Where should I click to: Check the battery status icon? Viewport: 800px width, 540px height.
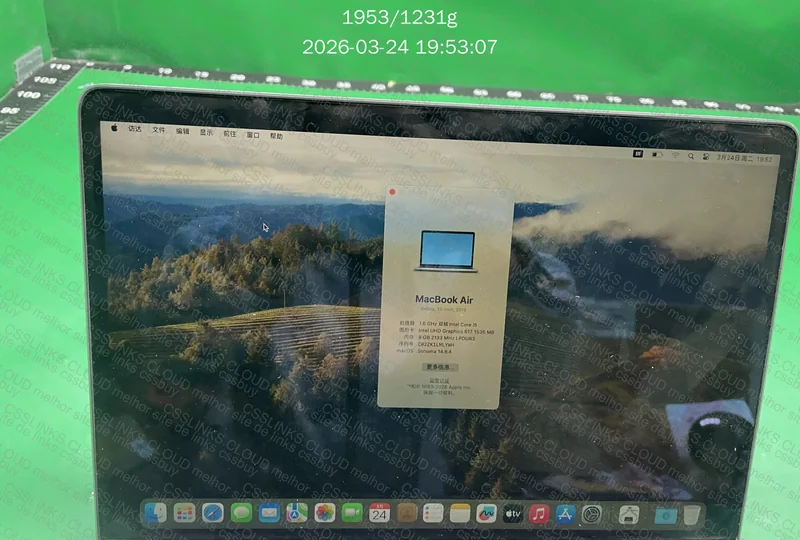(x=657, y=155)
